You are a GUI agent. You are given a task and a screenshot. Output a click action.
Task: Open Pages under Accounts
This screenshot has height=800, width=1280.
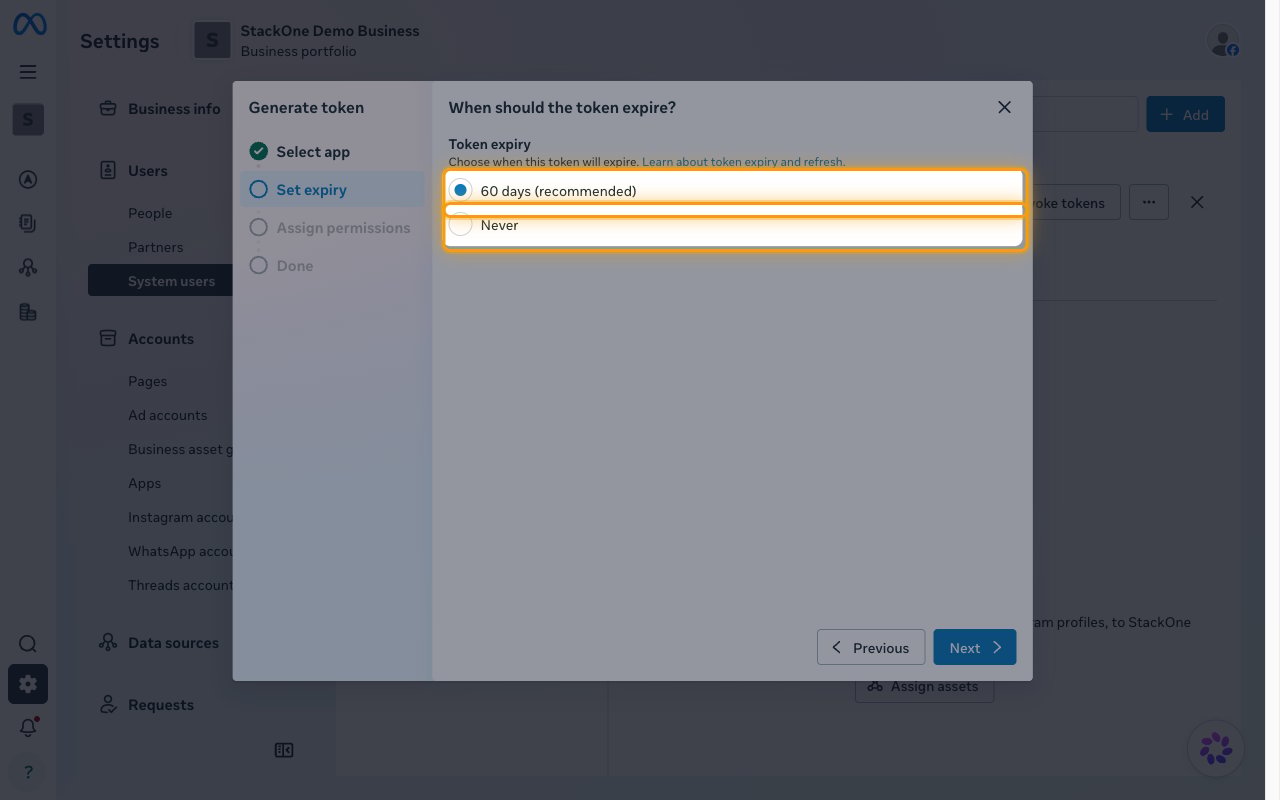click(147, 381)
